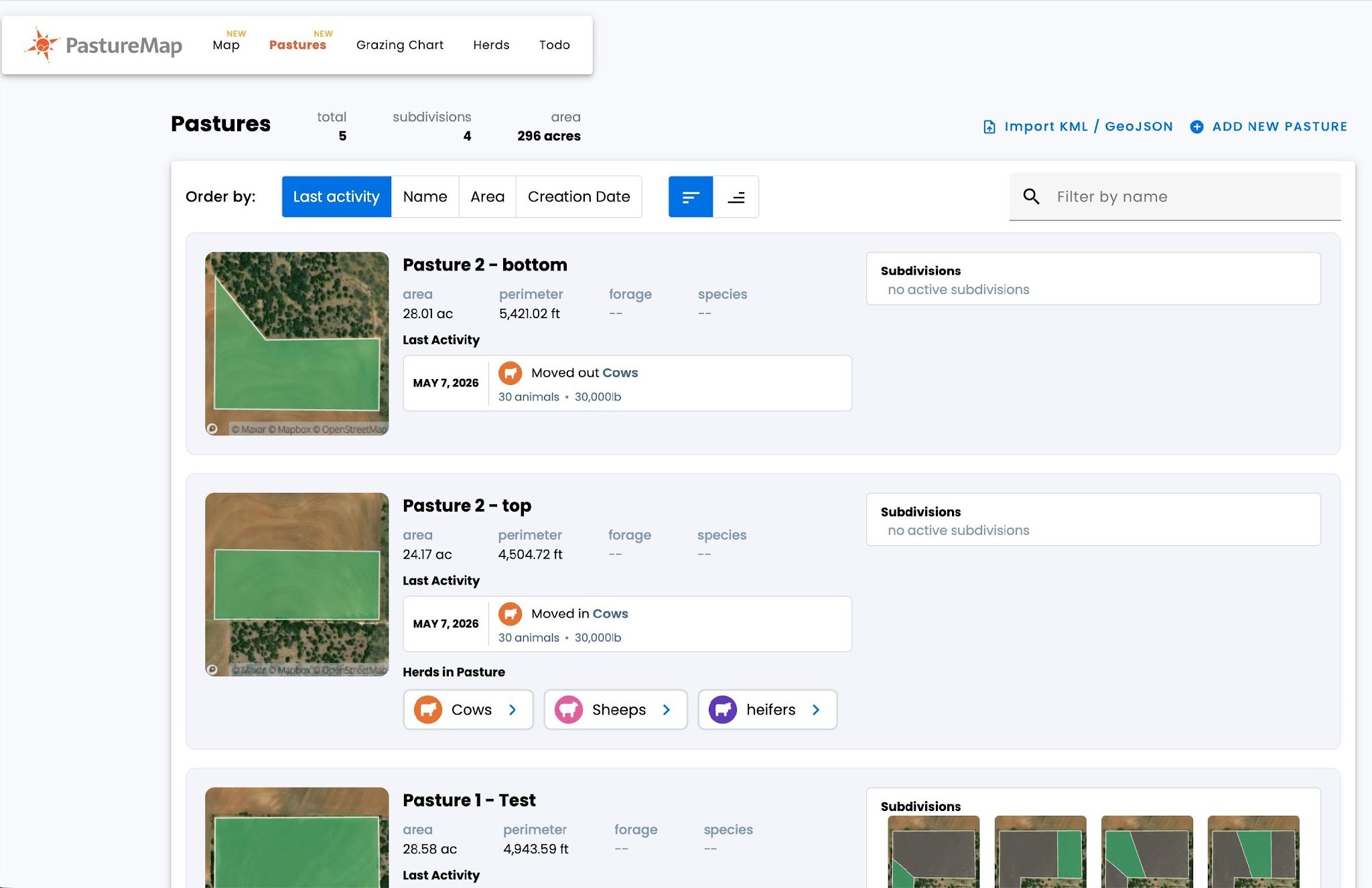Screen dimensions: 1372x888
Task: Open the Herds section
Action: [491, 45]
